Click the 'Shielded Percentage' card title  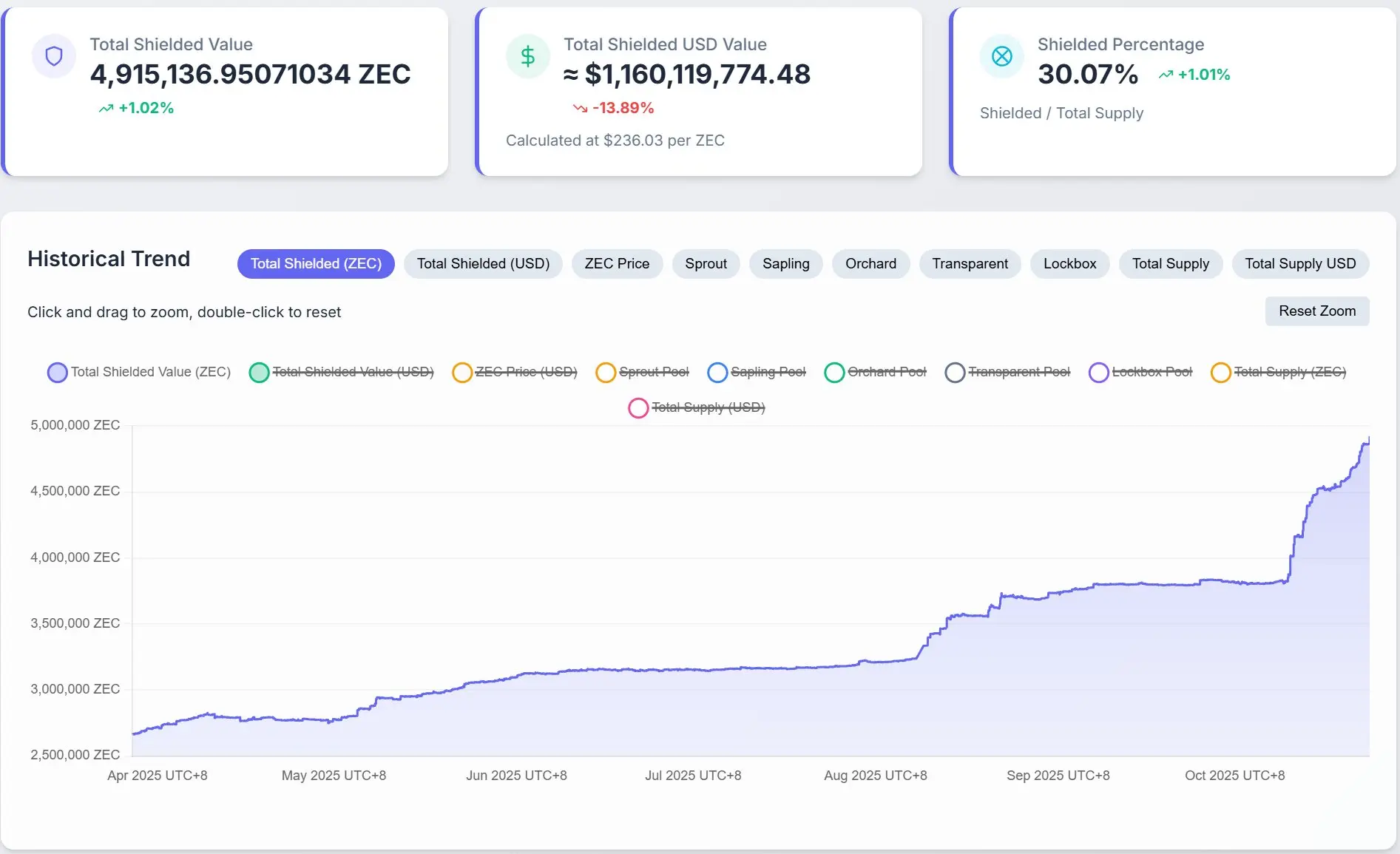(1121, 44)
